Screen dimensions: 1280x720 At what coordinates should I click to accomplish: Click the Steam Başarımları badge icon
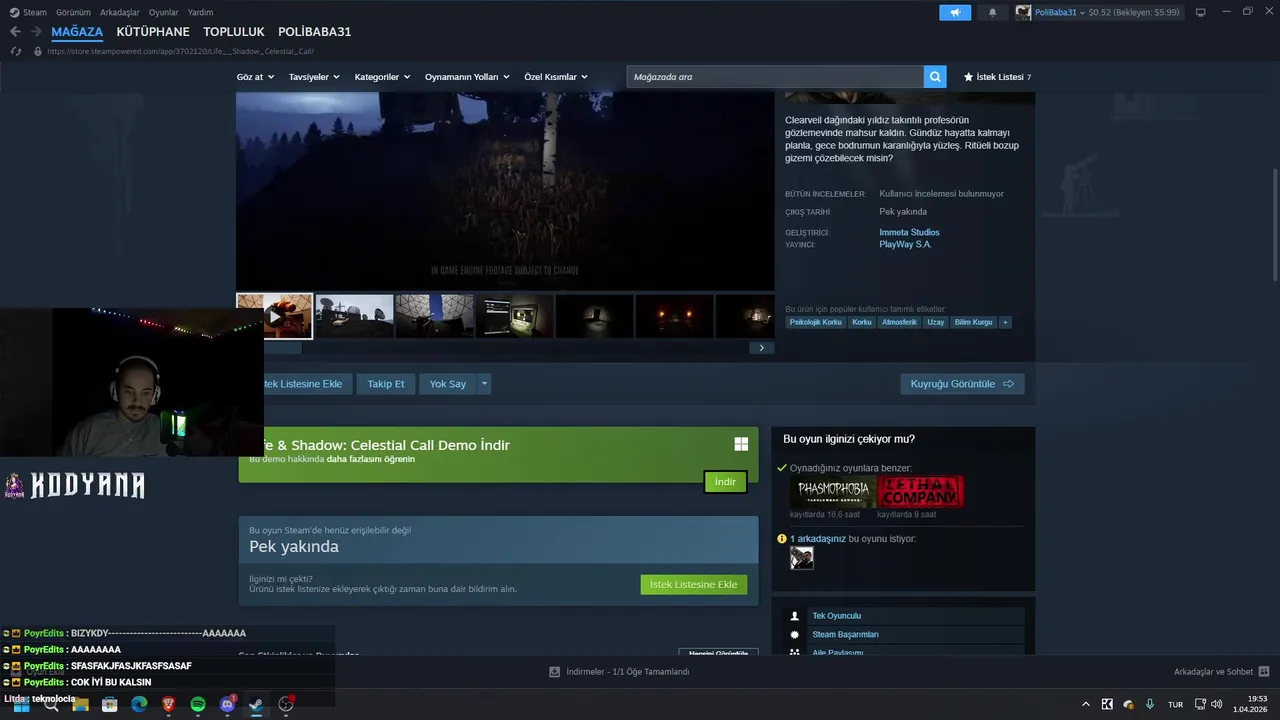point(795,635)
